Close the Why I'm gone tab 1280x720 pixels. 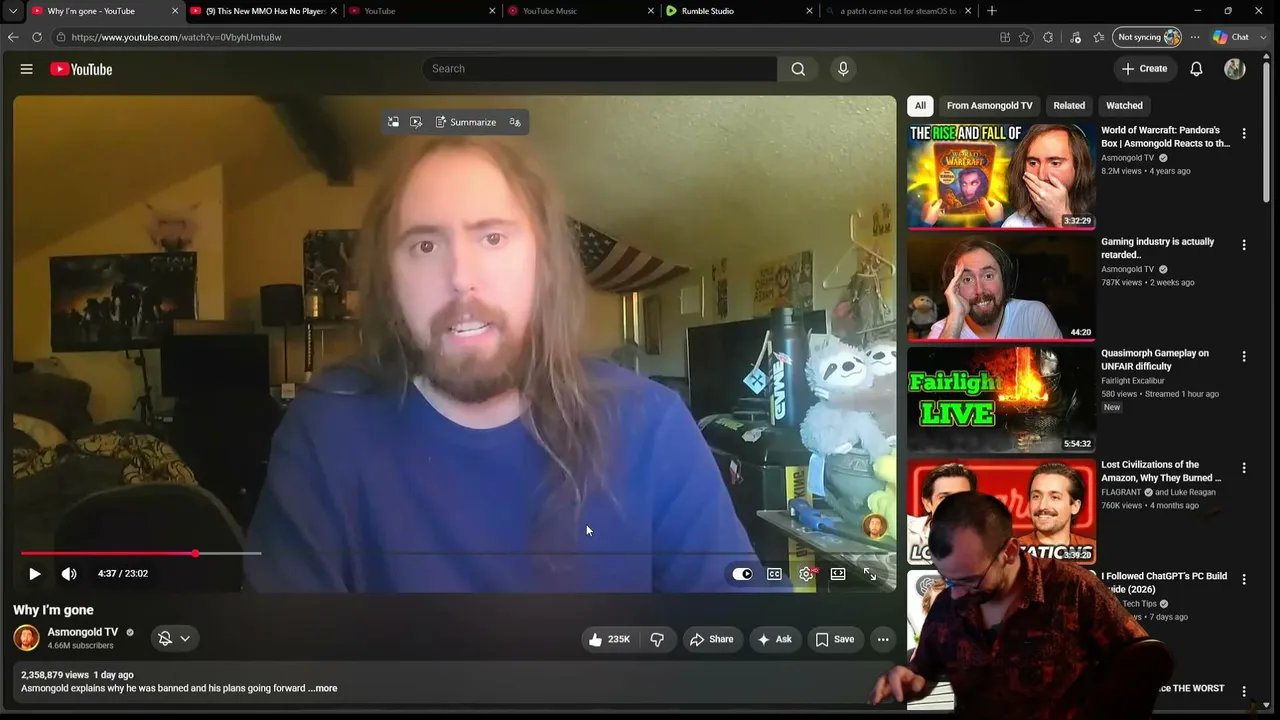(175, 11)
